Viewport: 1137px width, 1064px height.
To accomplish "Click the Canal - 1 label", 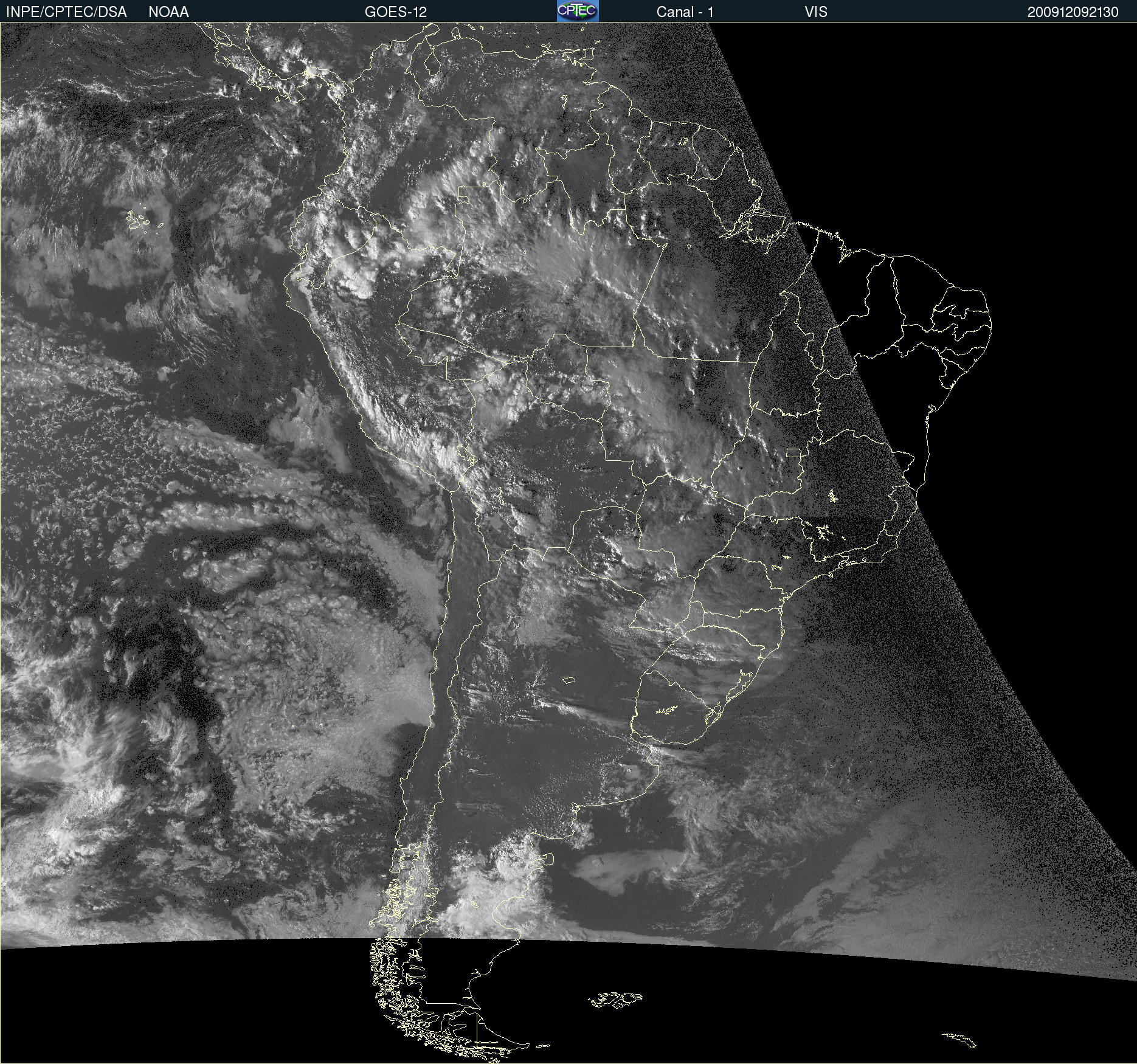I will point(685,12).
